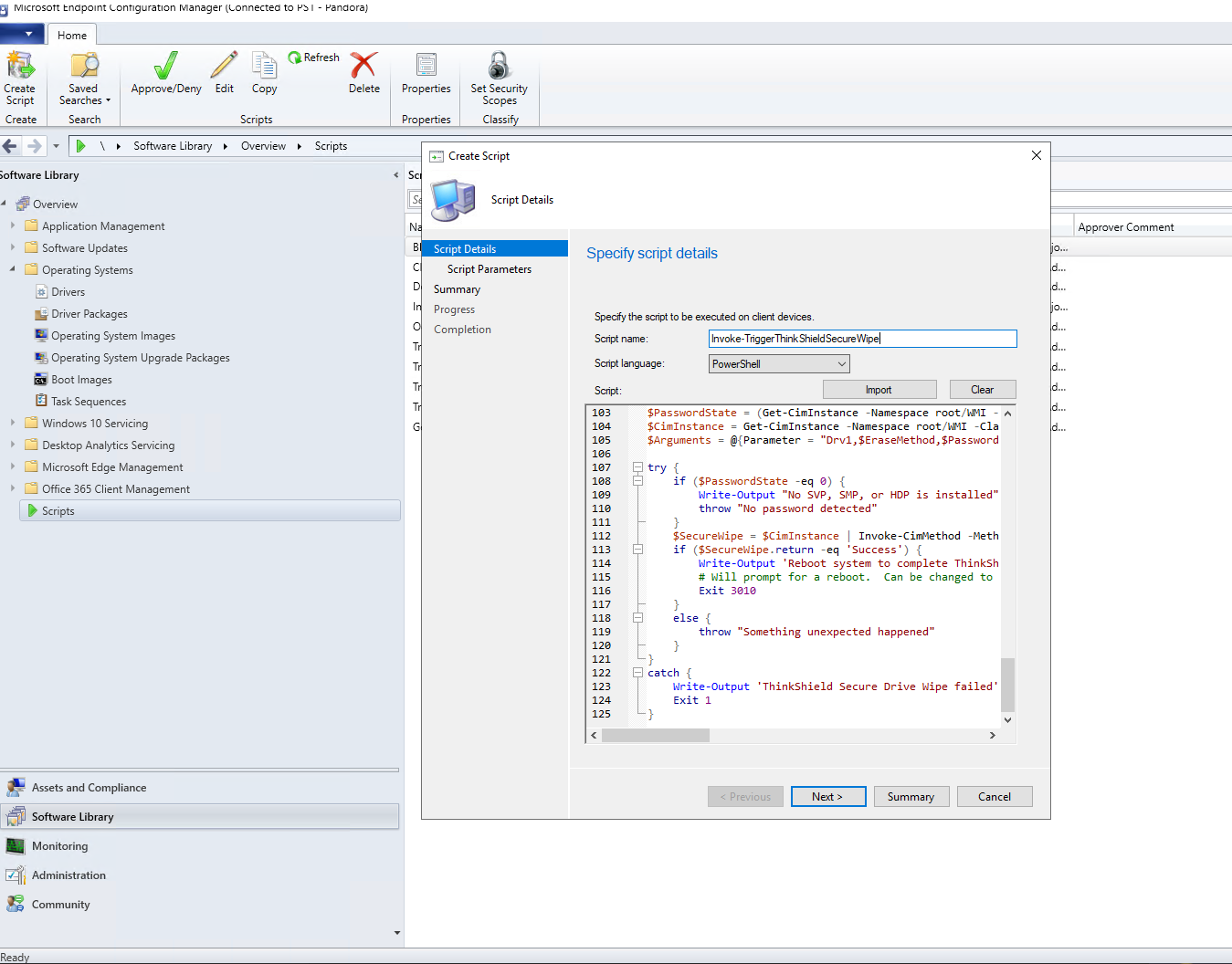Click Scripts in the breadcrumb
Image resolution: width=1232 pixels, height=964 pixels.
(x=331, y=146)
